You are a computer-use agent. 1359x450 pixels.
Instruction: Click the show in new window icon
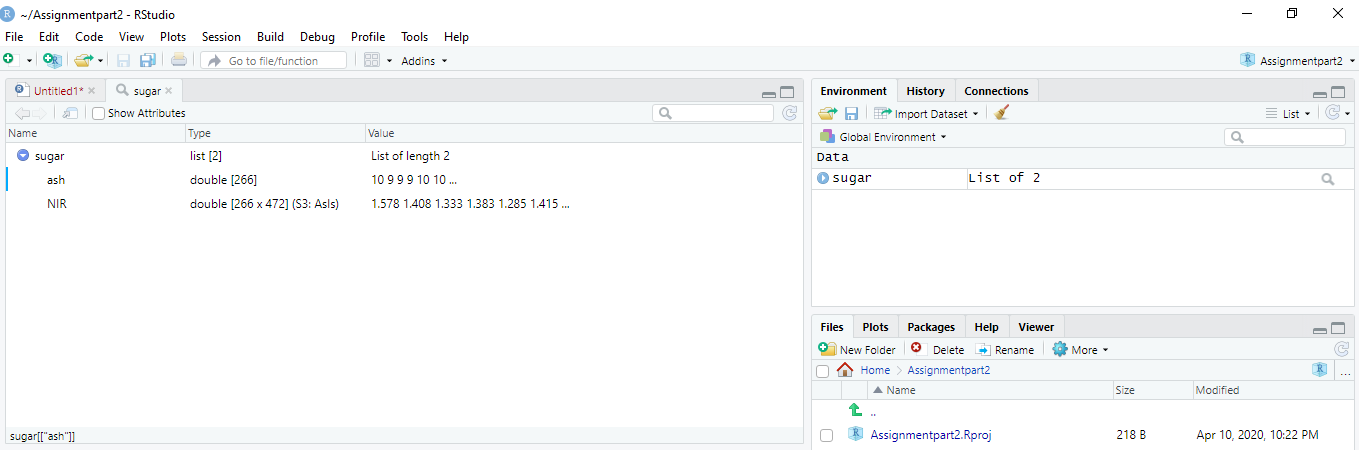coord(70,113)
